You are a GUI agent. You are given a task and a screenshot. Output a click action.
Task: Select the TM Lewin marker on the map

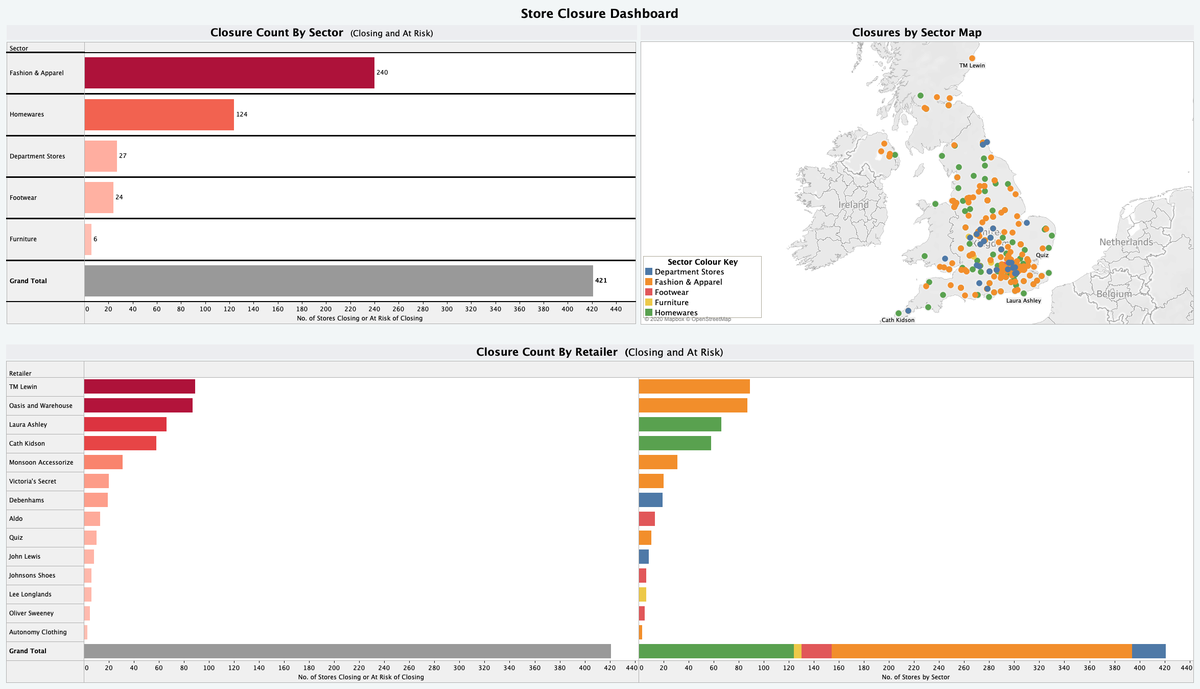[x=971, y=58]
